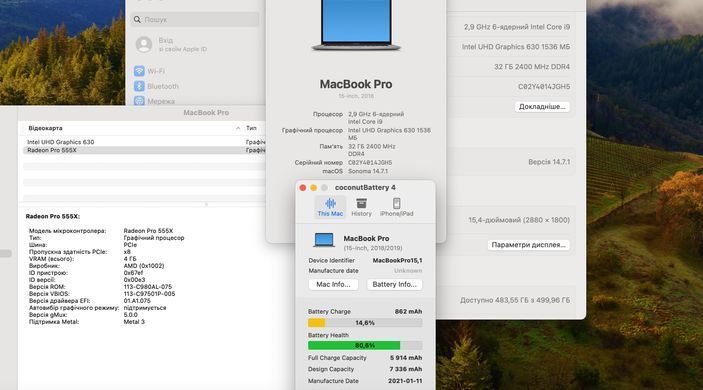This screenshot has height=390, width=703.
Task: Click the Metal 3 support value in System Information
Action: coord(134,322)
